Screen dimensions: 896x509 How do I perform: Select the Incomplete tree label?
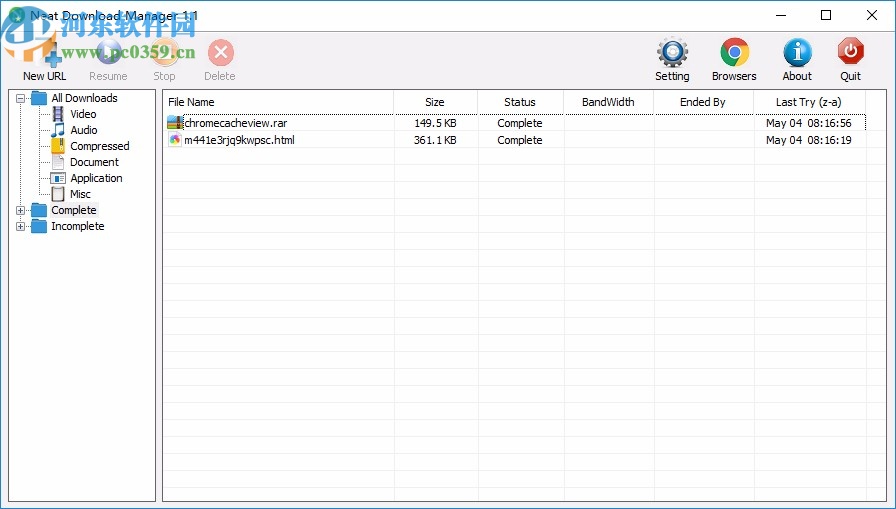click(78, 226)
